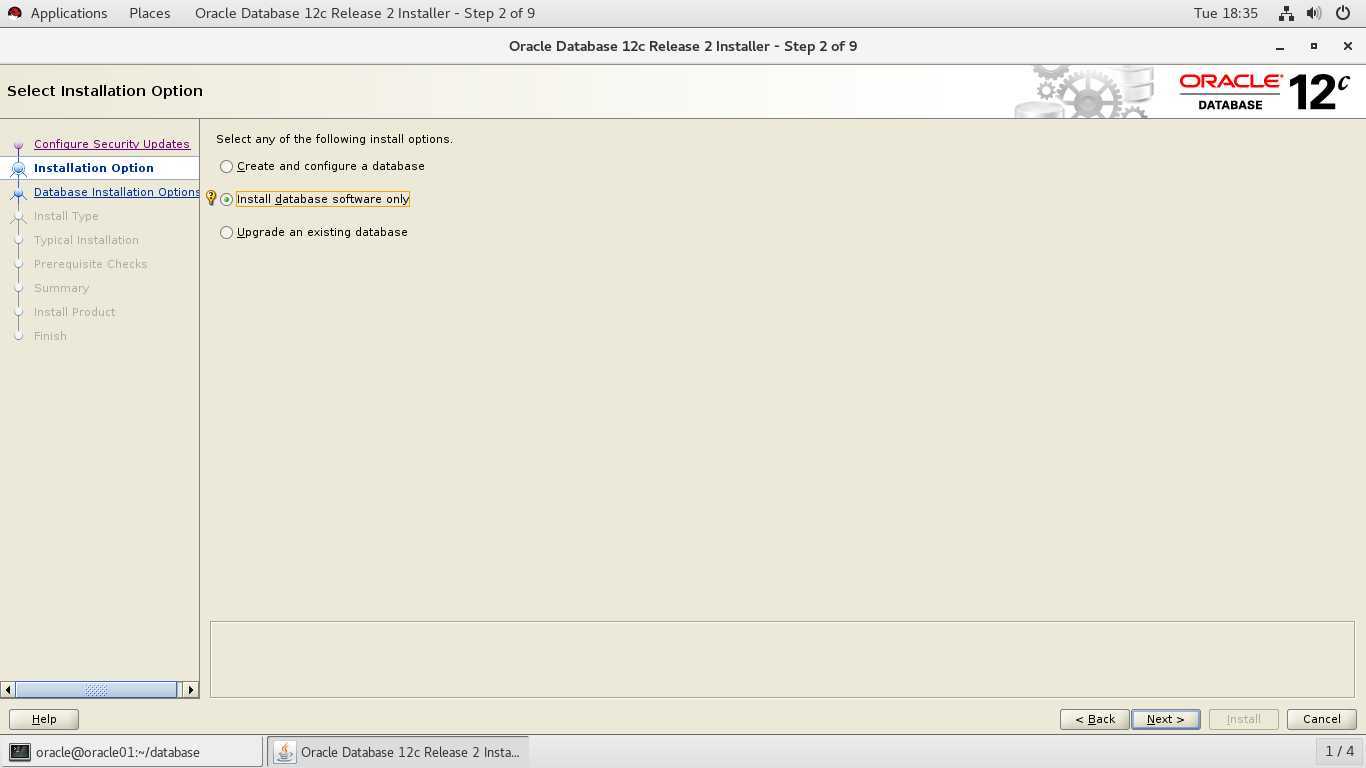Click the 'Install Type' step text
Image resolution: width=1366 pixels, height=768 pixels.
(x=66, y=216)
